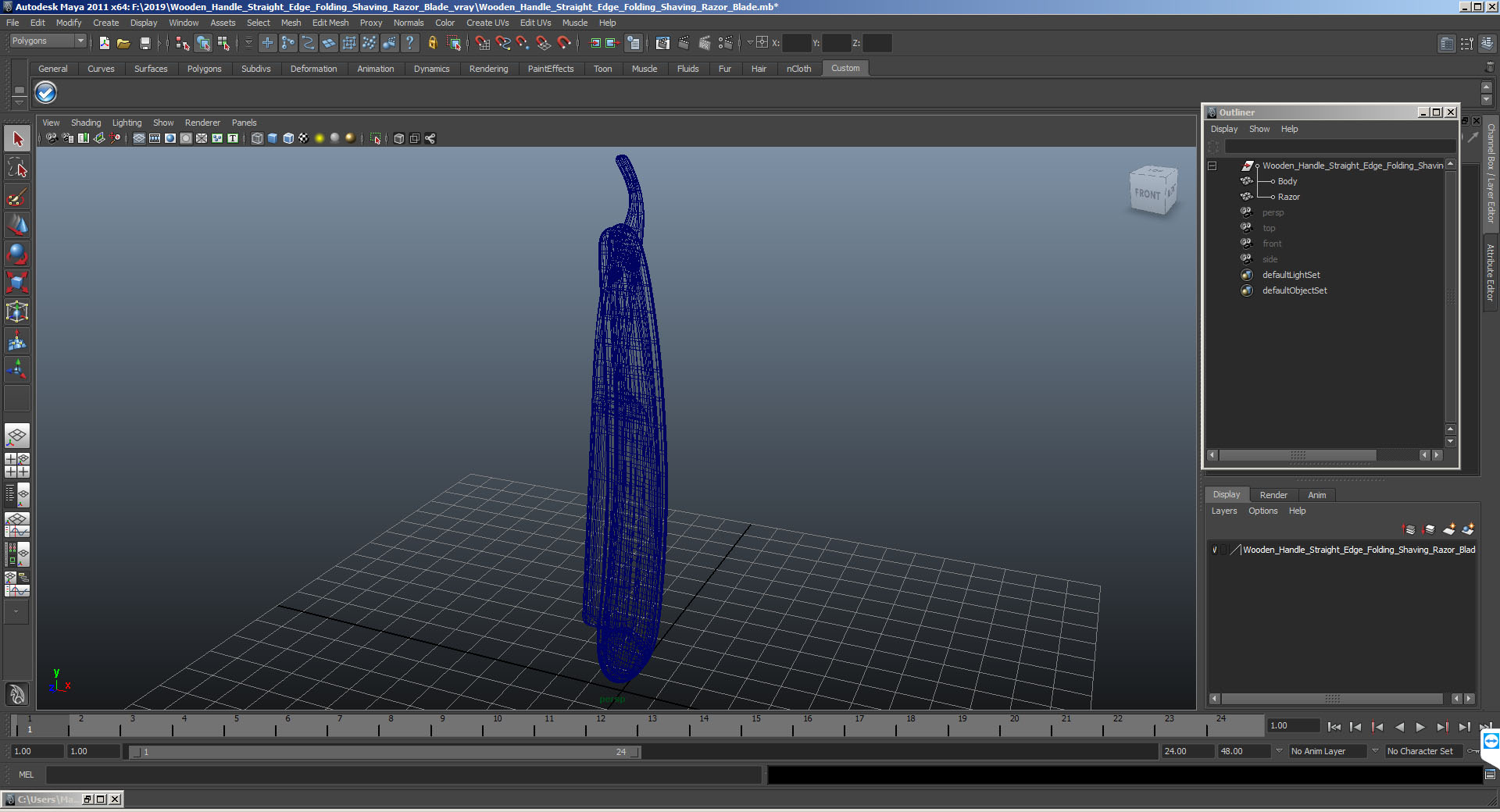Click the Render current frame clapper icon
The image size is (1500, 812).
click(684, 43)
